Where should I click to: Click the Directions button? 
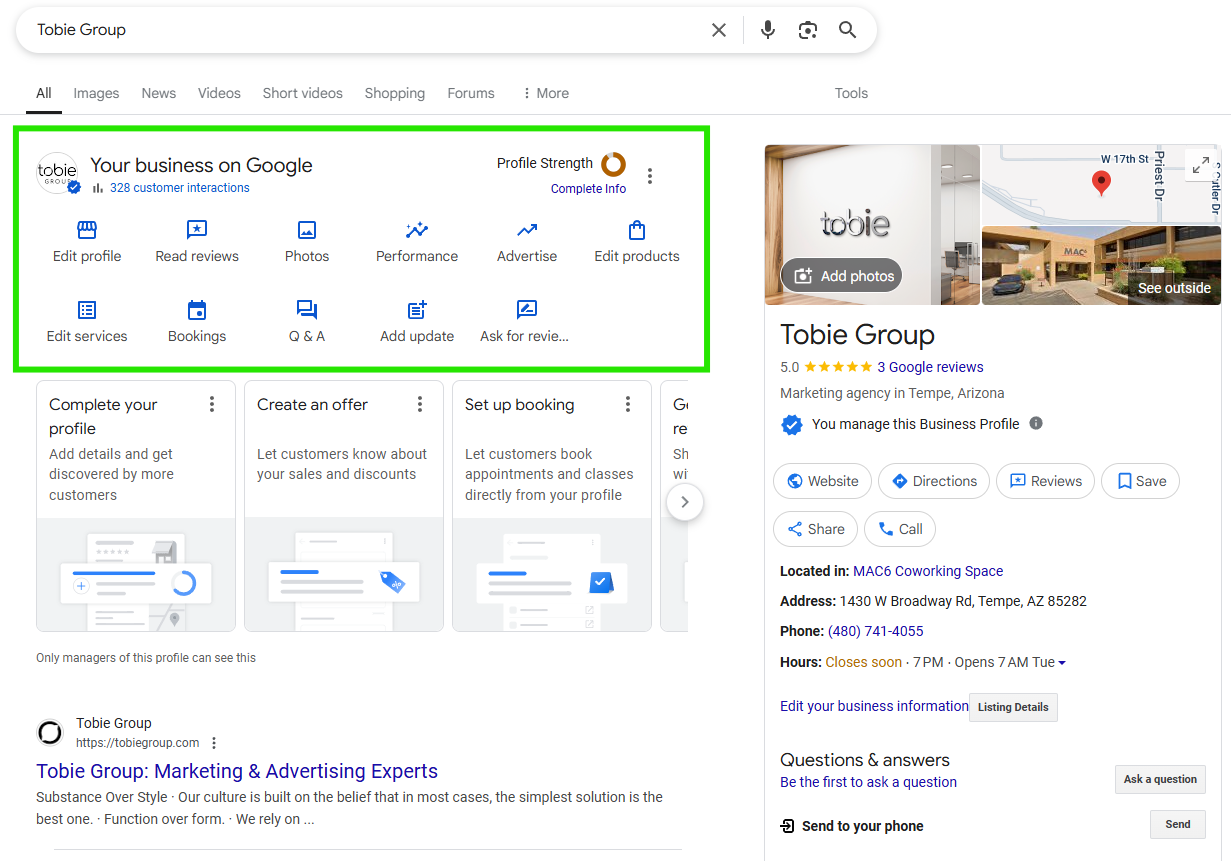[x=934, y=481]
